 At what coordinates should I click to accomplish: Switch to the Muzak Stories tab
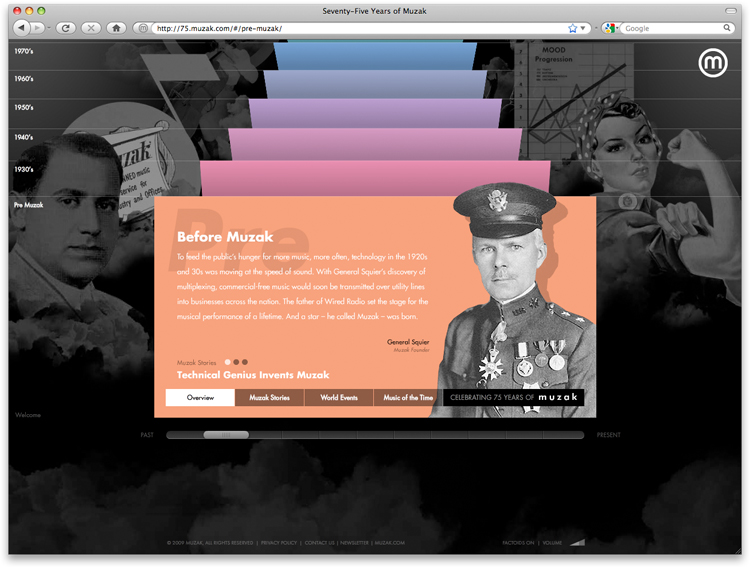point(269,398)
